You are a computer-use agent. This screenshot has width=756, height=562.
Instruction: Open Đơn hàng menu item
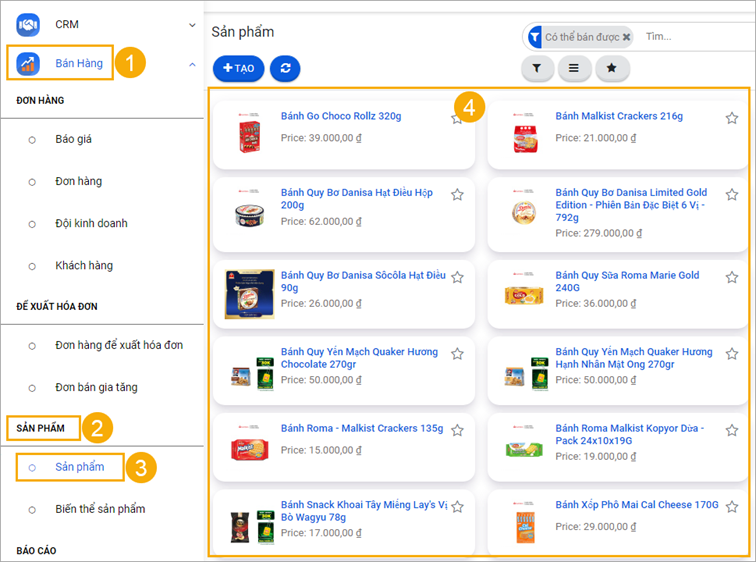coord(79,181)
